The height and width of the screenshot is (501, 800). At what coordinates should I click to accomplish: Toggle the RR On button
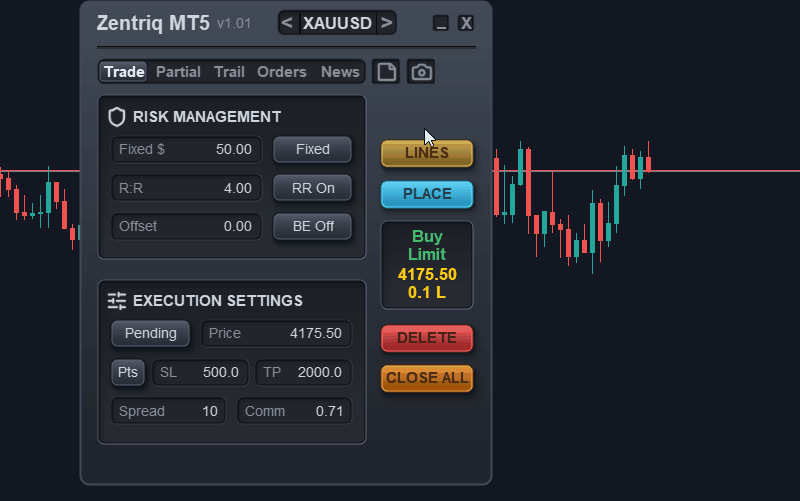point(313,188)
